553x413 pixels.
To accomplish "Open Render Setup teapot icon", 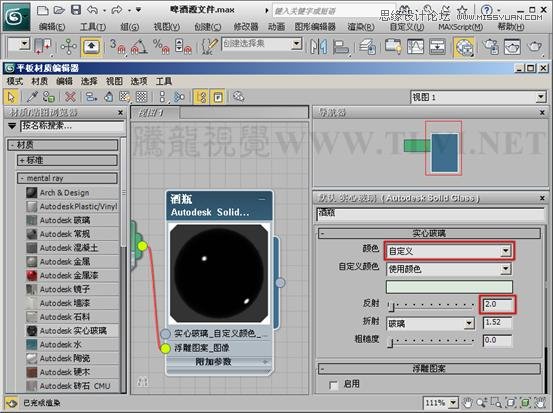I will (491, 47).
